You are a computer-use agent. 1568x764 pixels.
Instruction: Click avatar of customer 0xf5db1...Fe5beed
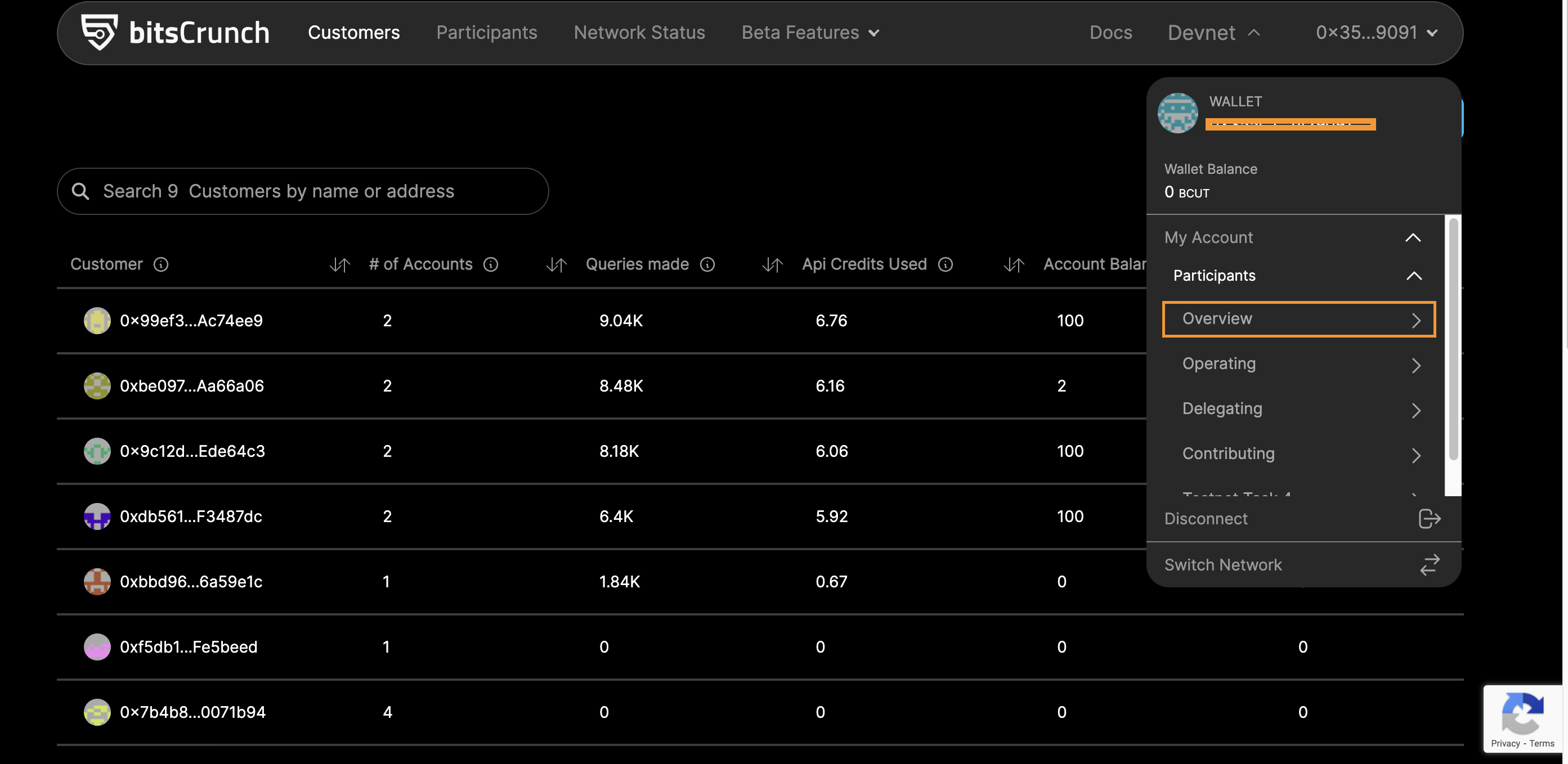pyautogui.click(x=97, y=646)
